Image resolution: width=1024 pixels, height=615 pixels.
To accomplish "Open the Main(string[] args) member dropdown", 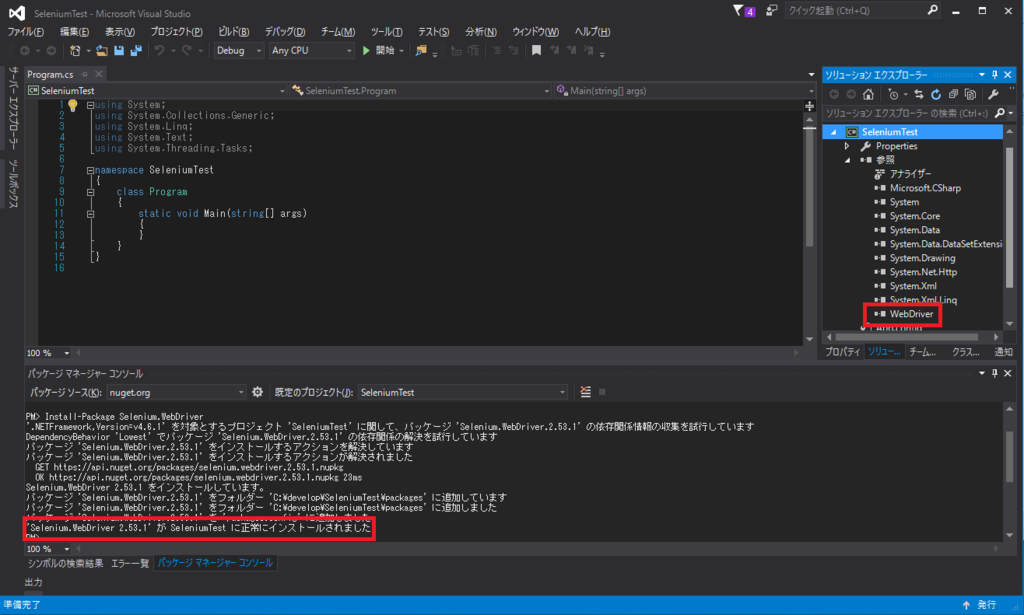I will point(685,91).
